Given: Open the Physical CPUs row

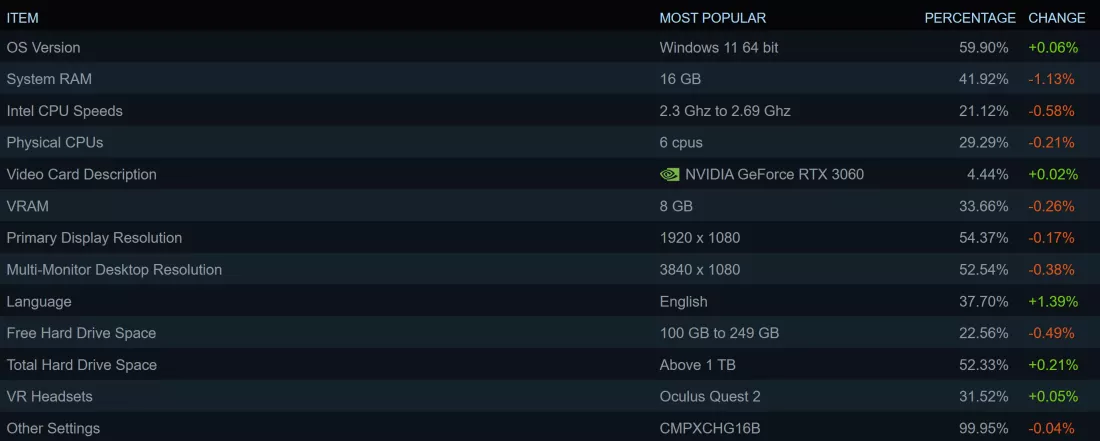Looking at the screenshot, I should pyautogui.click(x=550, y=142).
